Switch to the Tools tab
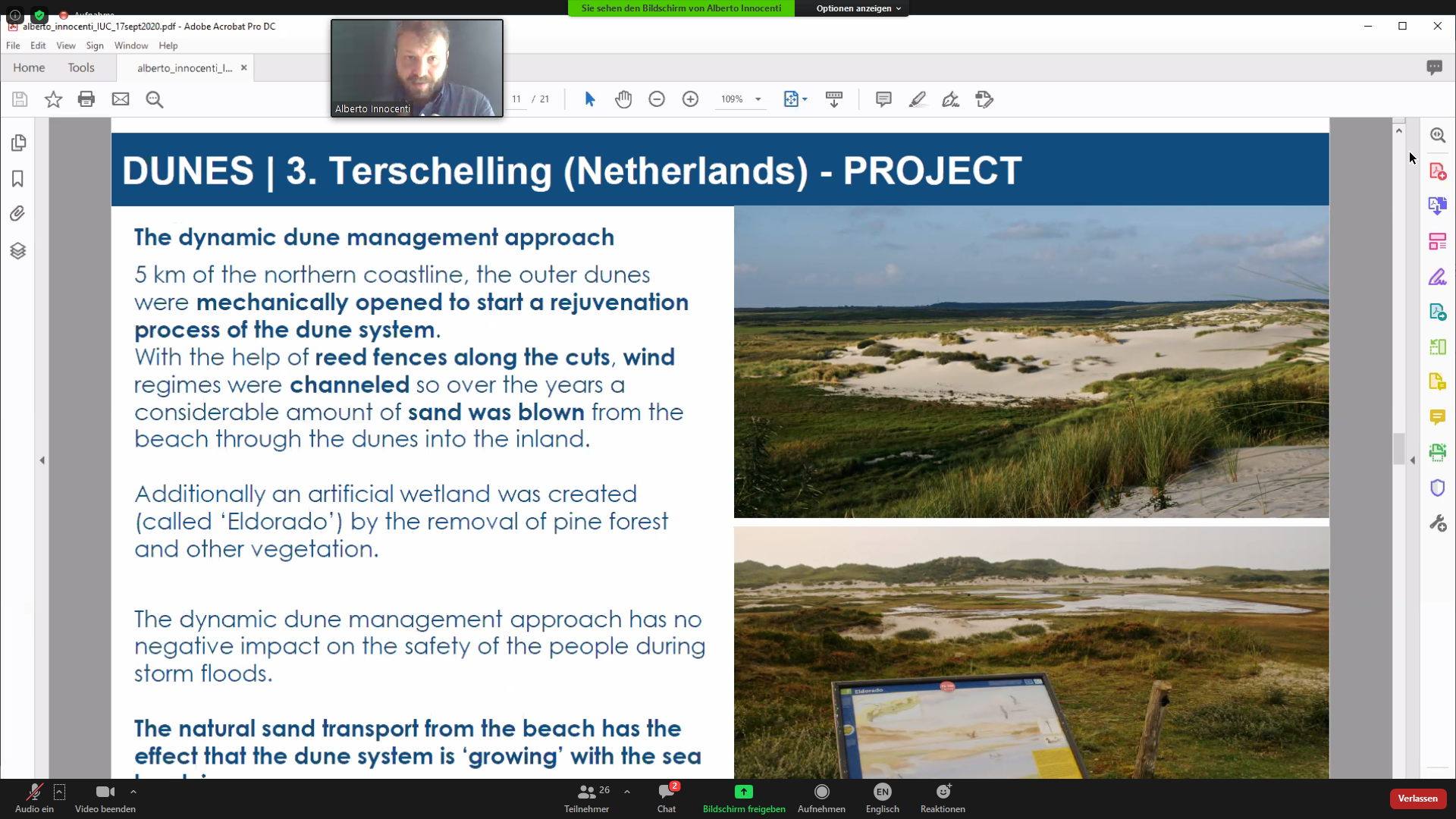 (81, 67)
